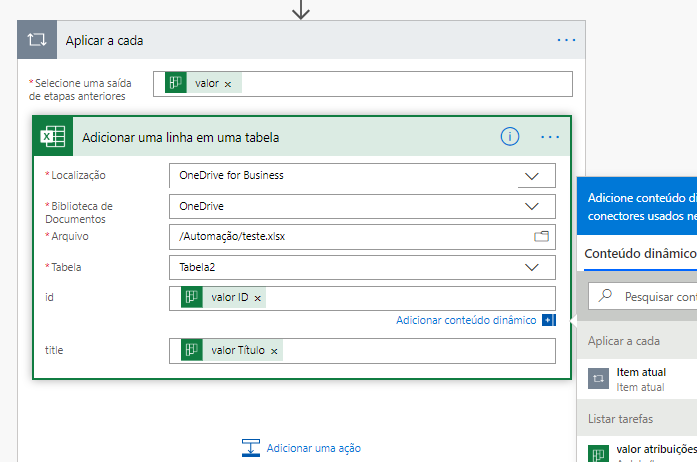Click inside the id input field

point(362,298)
